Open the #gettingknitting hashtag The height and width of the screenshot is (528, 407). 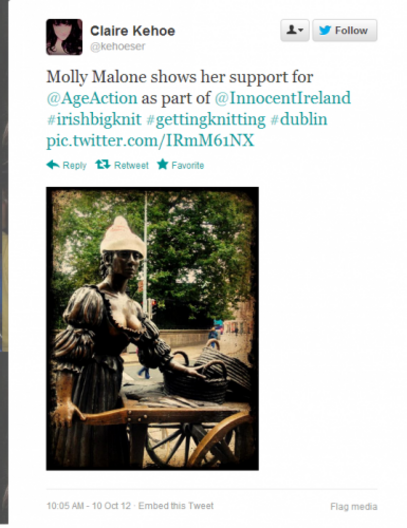tap(206, 119)
